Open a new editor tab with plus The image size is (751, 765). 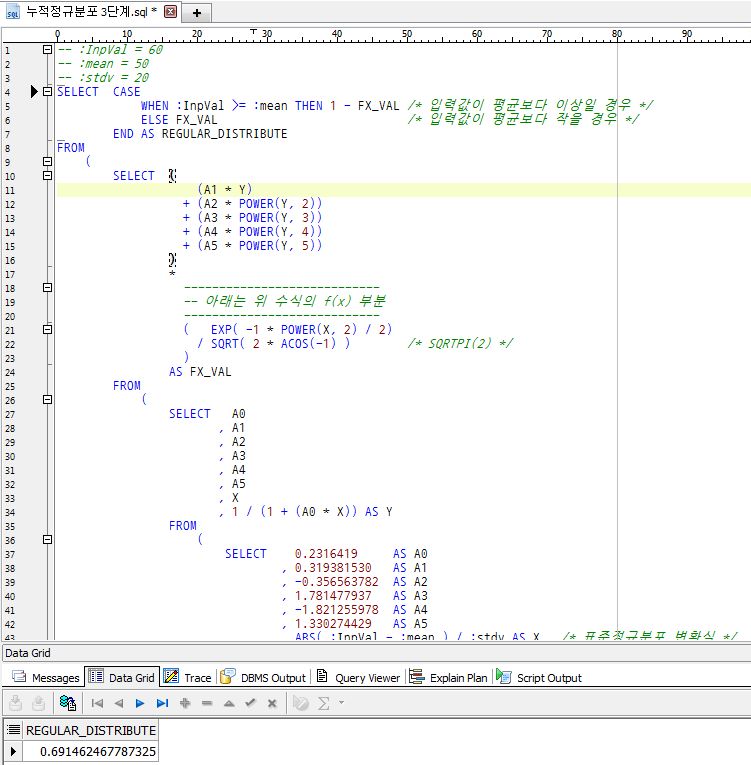(197, 13)
